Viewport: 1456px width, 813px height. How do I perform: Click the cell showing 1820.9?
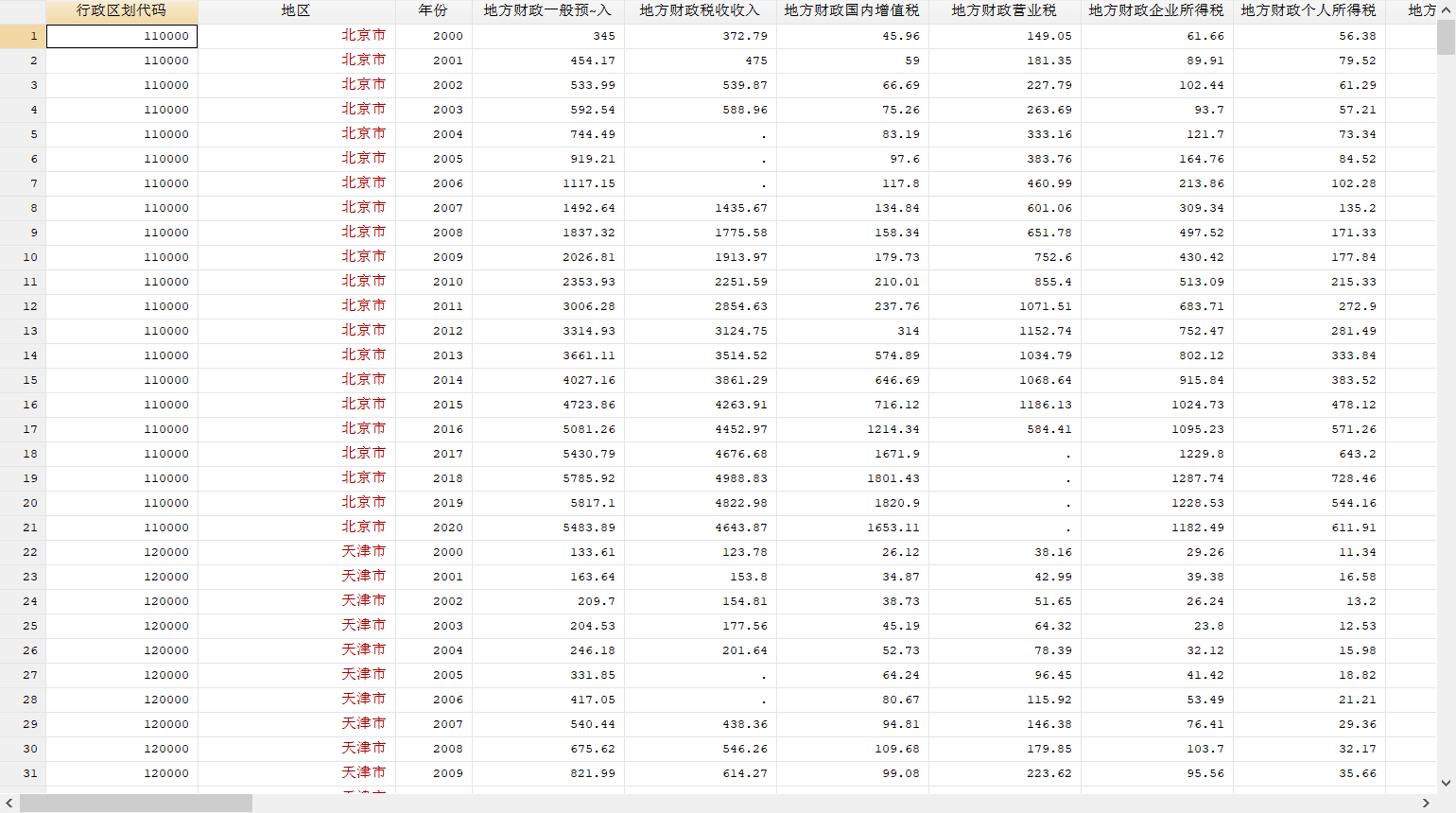click(x=853, y=503)
